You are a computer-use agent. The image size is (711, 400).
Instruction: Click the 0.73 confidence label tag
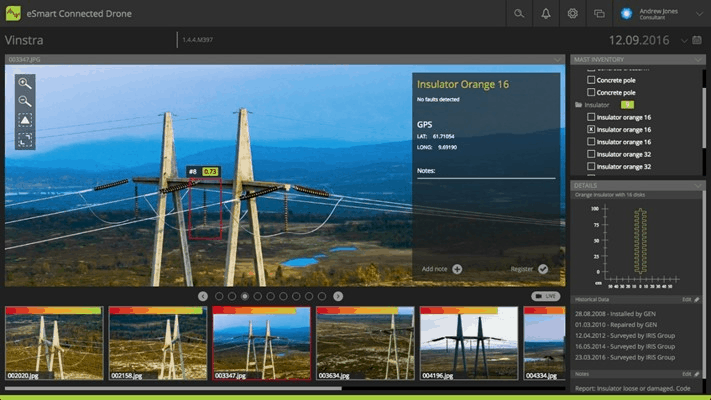tap(210, 171)
